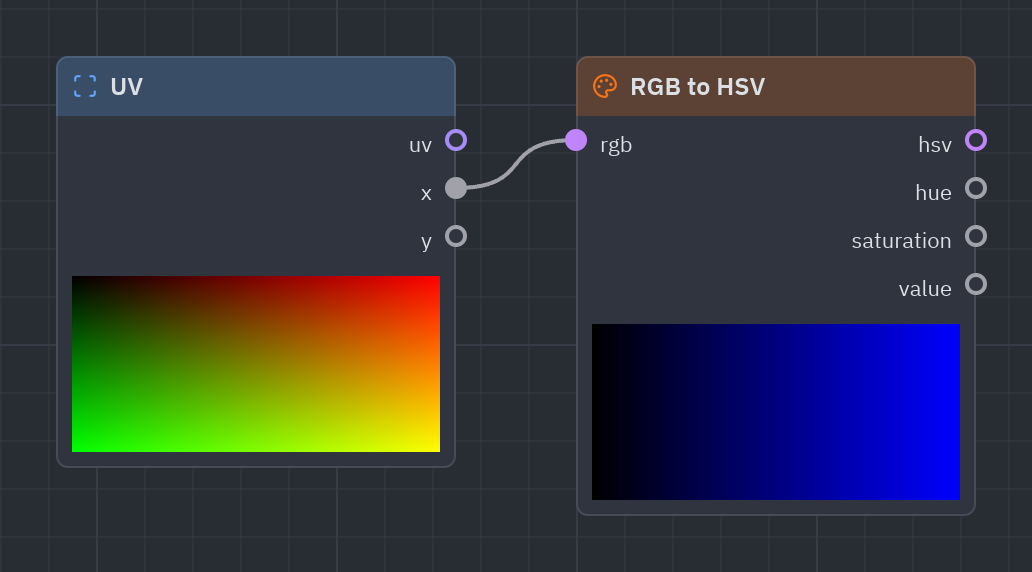
Task: Click the 'hsv' label
Action: (x=935, y=145)
